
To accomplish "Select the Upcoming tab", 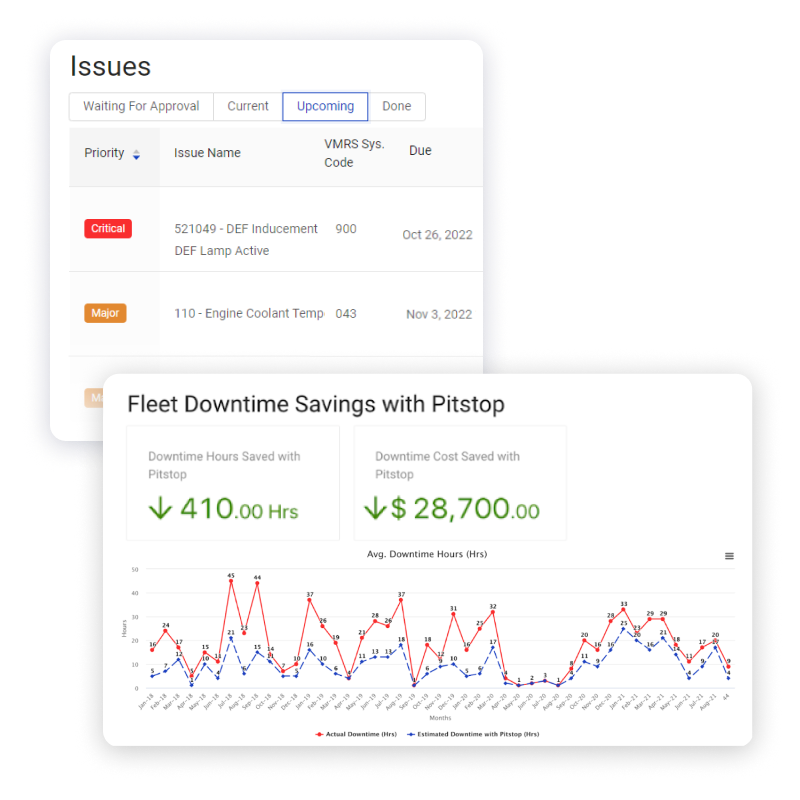I will (x=326, y=106).
